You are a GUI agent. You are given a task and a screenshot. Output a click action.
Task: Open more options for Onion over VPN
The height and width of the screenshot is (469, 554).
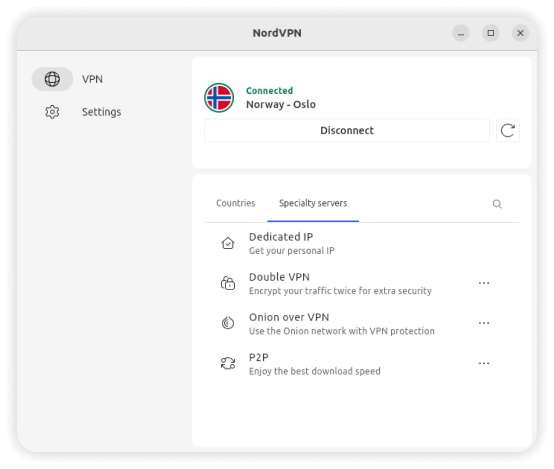coord(484,323)
